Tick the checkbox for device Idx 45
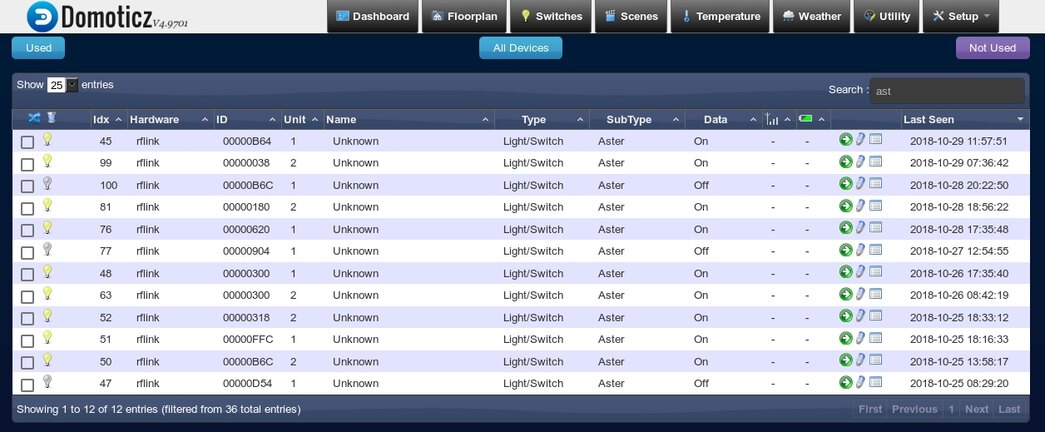Screen dimensions: 1045x432 [x=28, y=142]
